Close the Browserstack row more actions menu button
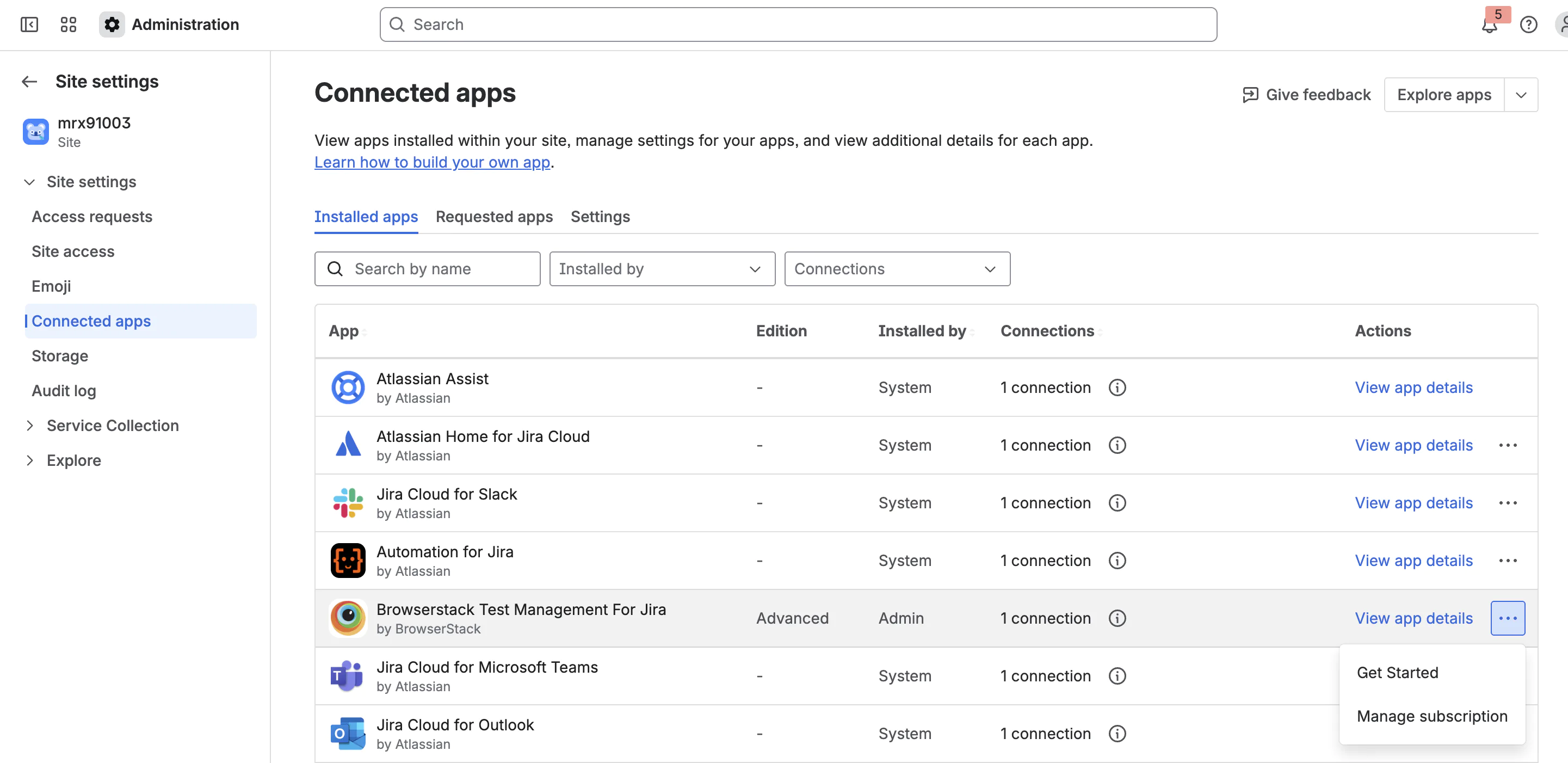This screenshot has width=1568, height=763. (1507, 618)
